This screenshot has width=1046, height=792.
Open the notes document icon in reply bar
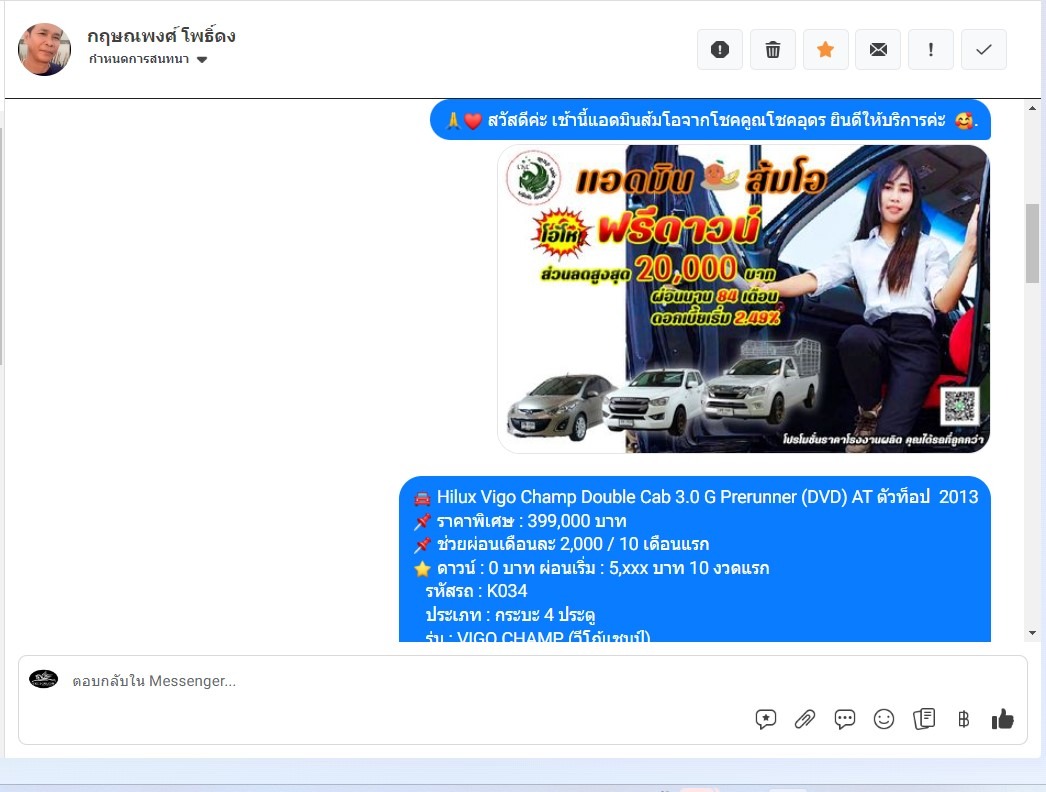pos(924,719)
